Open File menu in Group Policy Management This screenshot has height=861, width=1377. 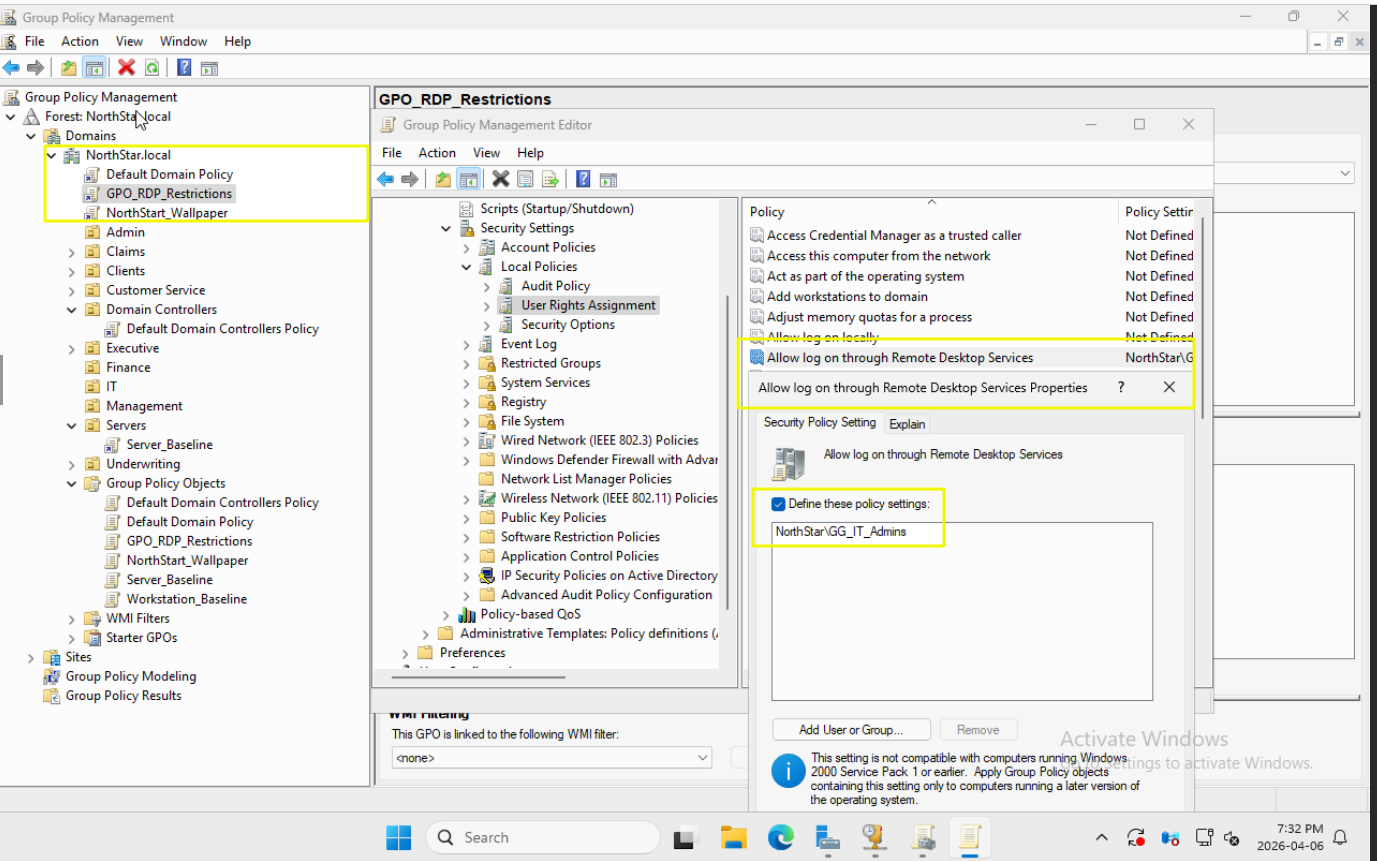tap(35, 41)
